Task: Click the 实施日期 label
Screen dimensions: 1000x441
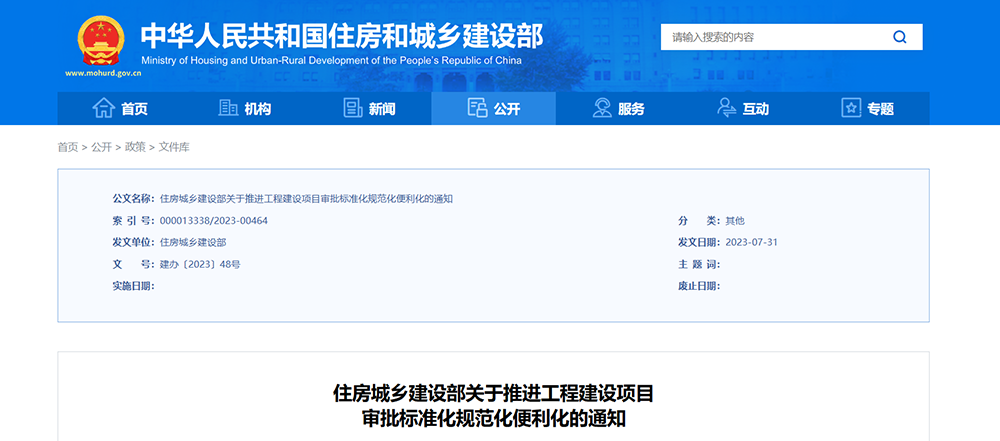Action: [x=133, y=286]
